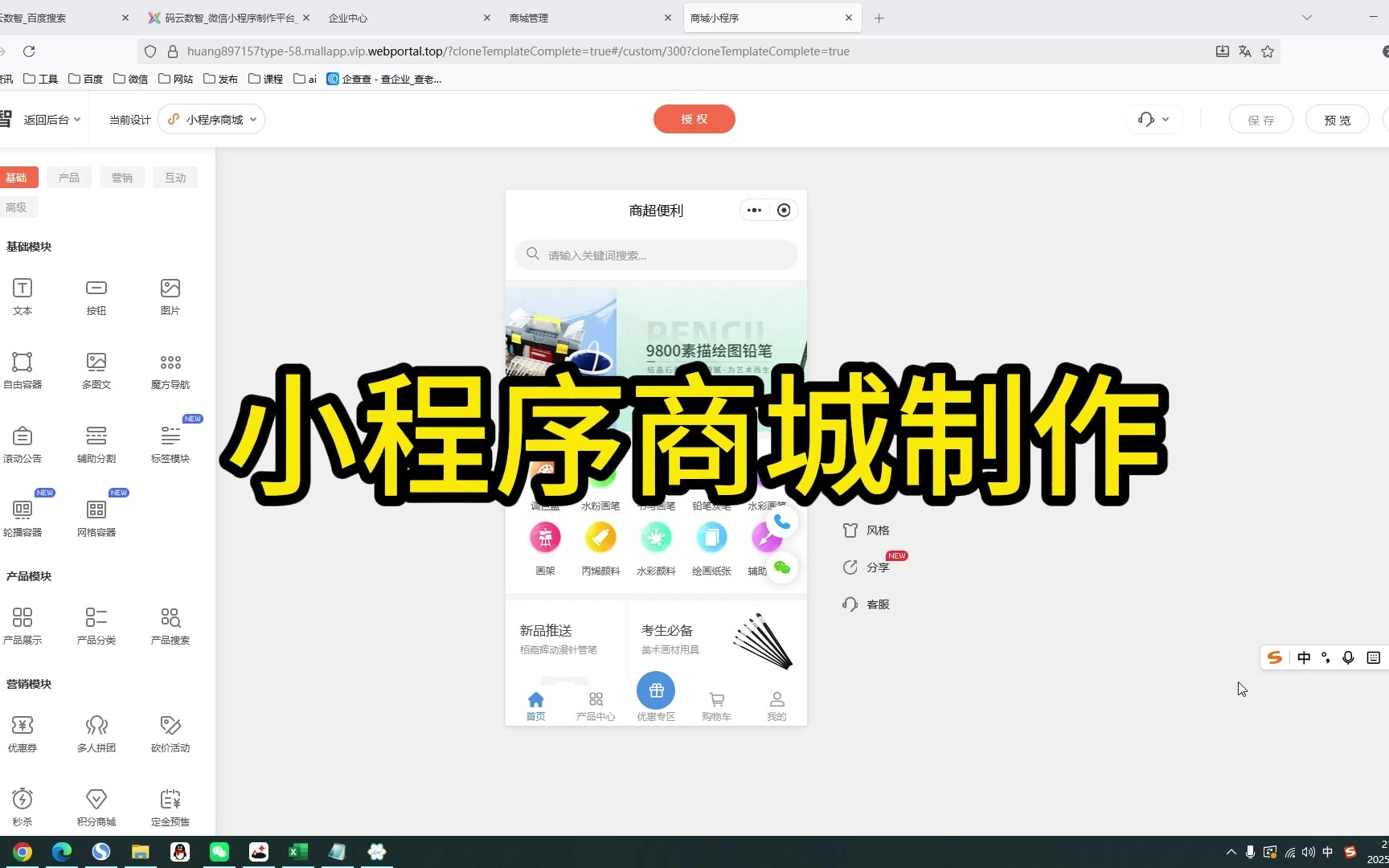
Task: Open Chrome from the taskbar
Action: coord(23,852)
